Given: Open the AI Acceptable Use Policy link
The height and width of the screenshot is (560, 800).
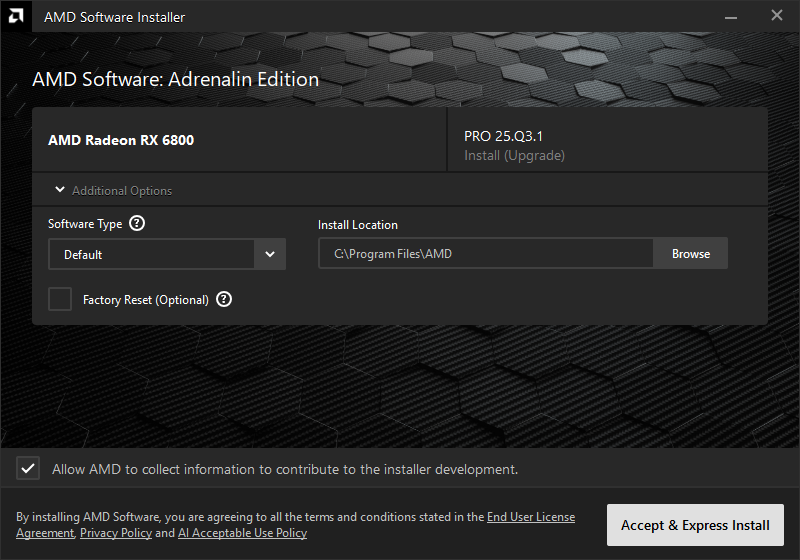Looking at the screenshot, I should [x=242, y=533].
